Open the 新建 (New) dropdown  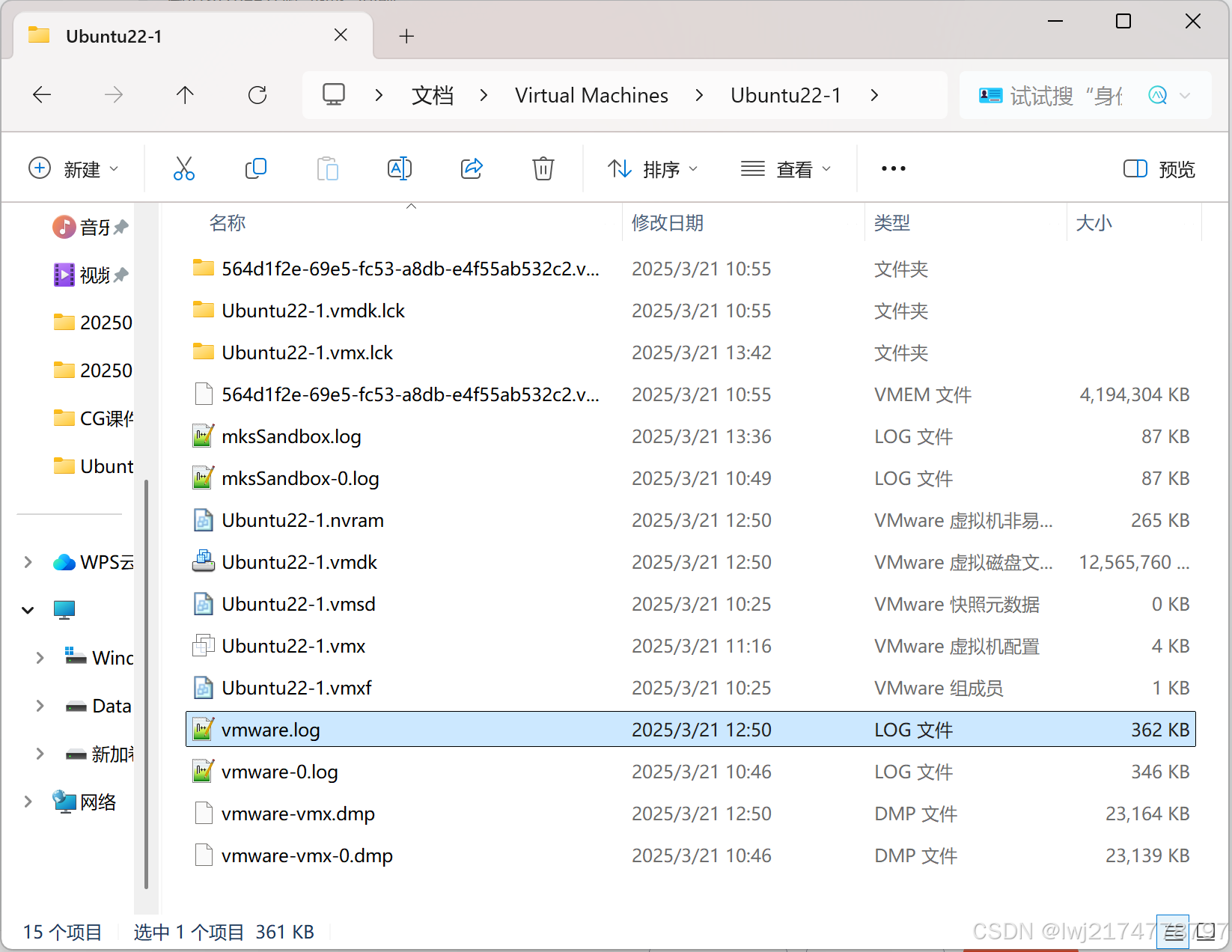(73, 169)
